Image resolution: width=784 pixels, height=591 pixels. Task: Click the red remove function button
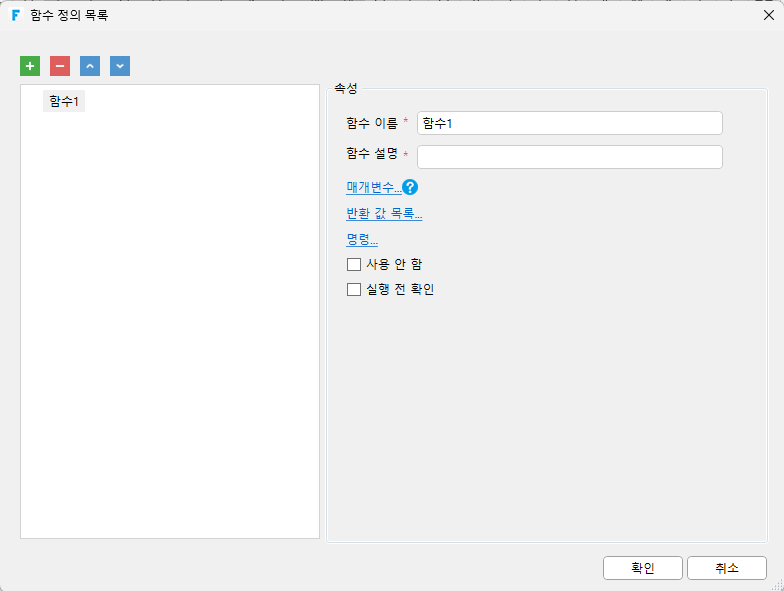tap(60, 66)
